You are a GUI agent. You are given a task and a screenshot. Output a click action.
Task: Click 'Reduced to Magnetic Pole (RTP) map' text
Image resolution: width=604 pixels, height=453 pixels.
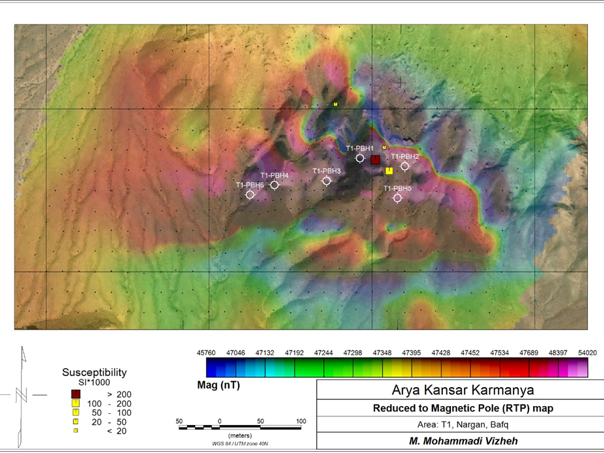463,408
